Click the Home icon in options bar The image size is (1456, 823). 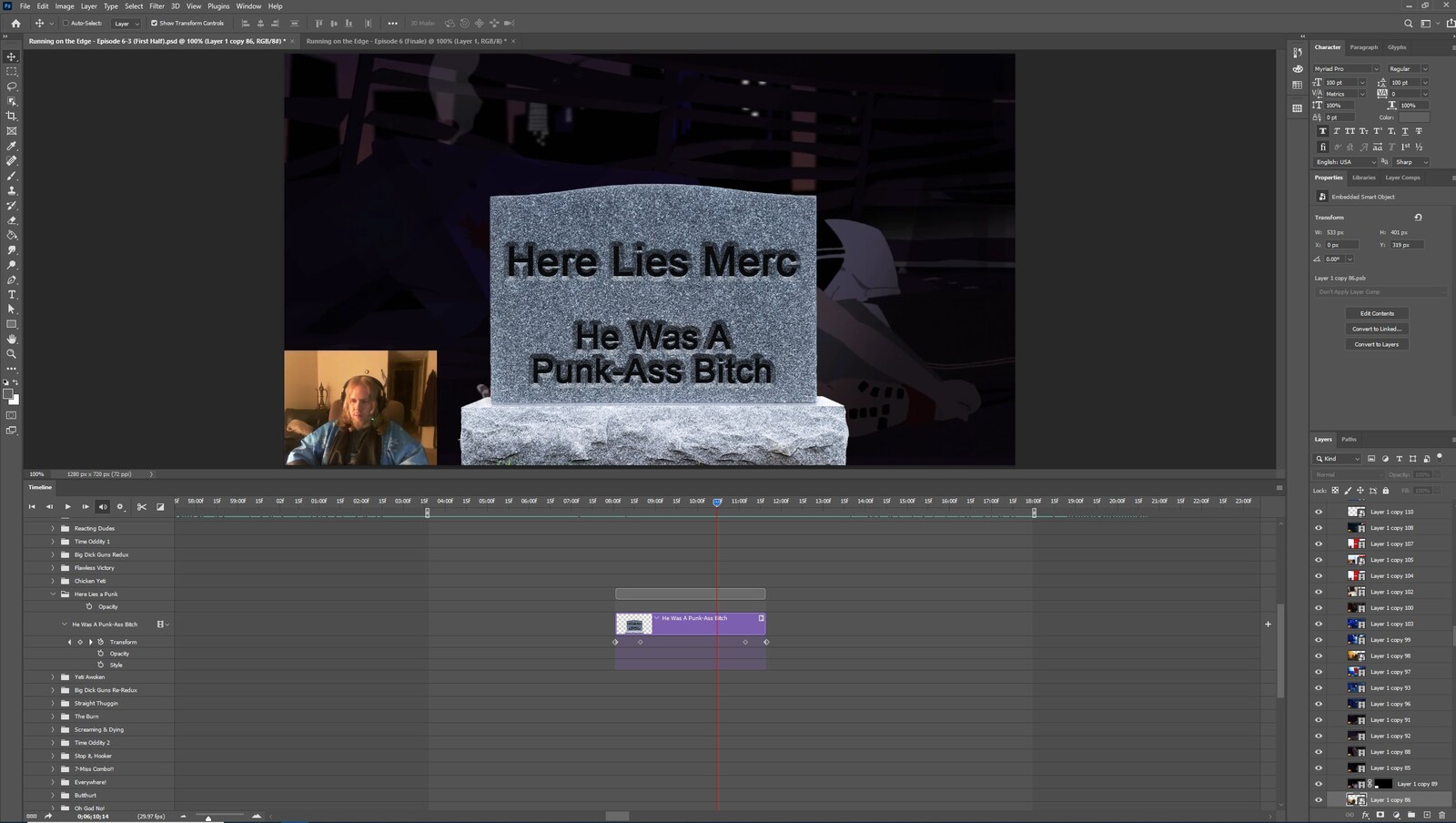(x=15, y=24)
